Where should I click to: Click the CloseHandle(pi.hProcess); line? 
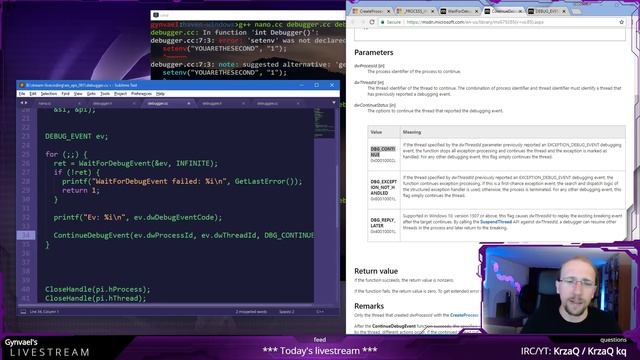tap(98, 289)
